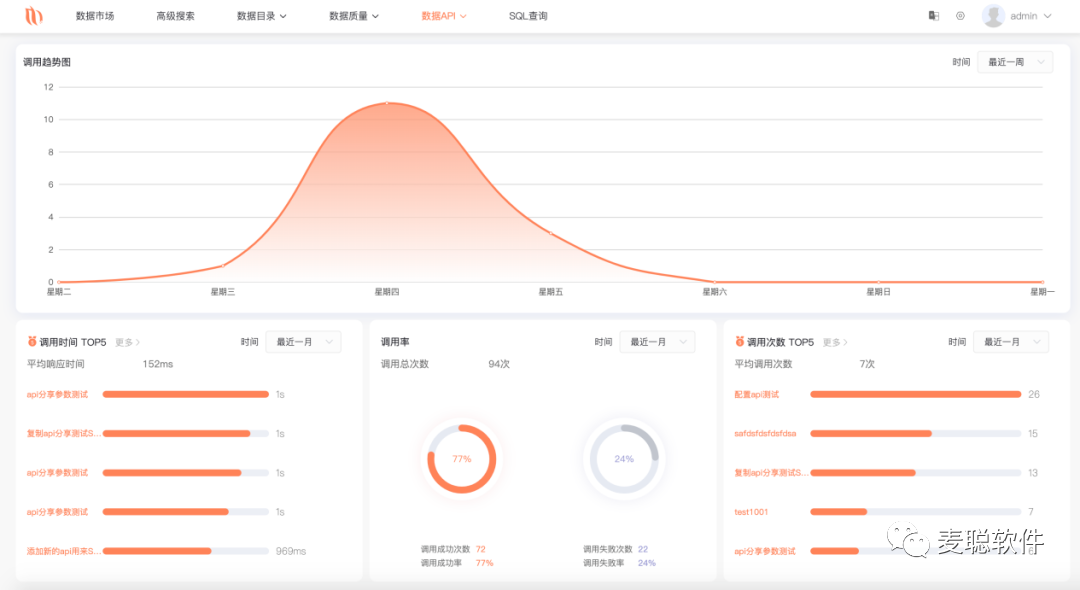Click count 26 for 配置api测试
Screen dimensions: 1080x590
[1034, 394]
